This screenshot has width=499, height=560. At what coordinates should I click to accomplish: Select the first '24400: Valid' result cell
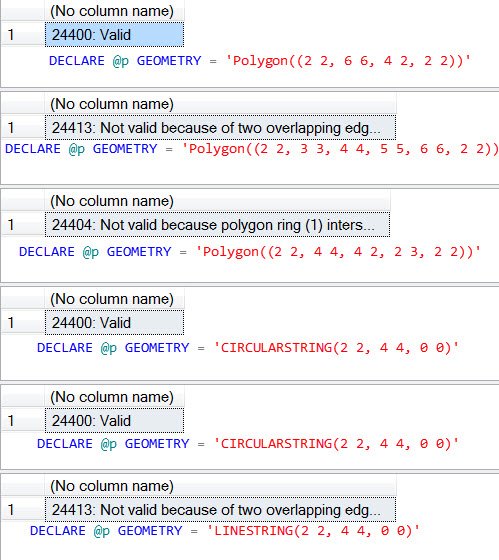click(x=114, y=35)
